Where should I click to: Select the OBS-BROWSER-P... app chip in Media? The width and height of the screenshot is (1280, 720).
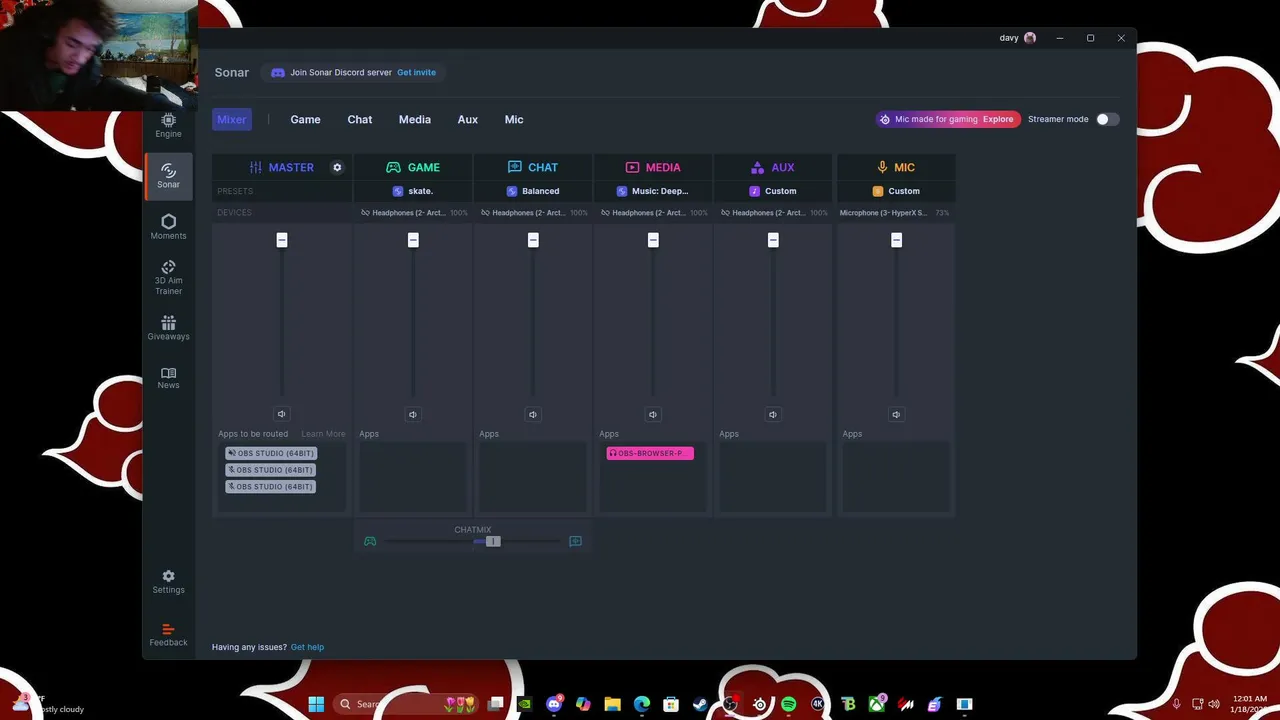[650, 453]
